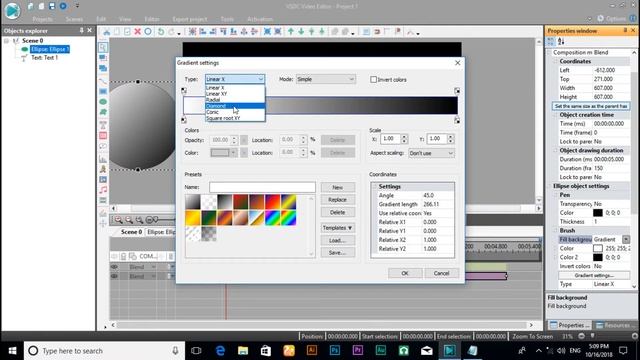This screenshot has height=360, width=640.
Task: Open Microsoft Edge from the taskbar
Action: pyautogui.click(x=220, y=351)
